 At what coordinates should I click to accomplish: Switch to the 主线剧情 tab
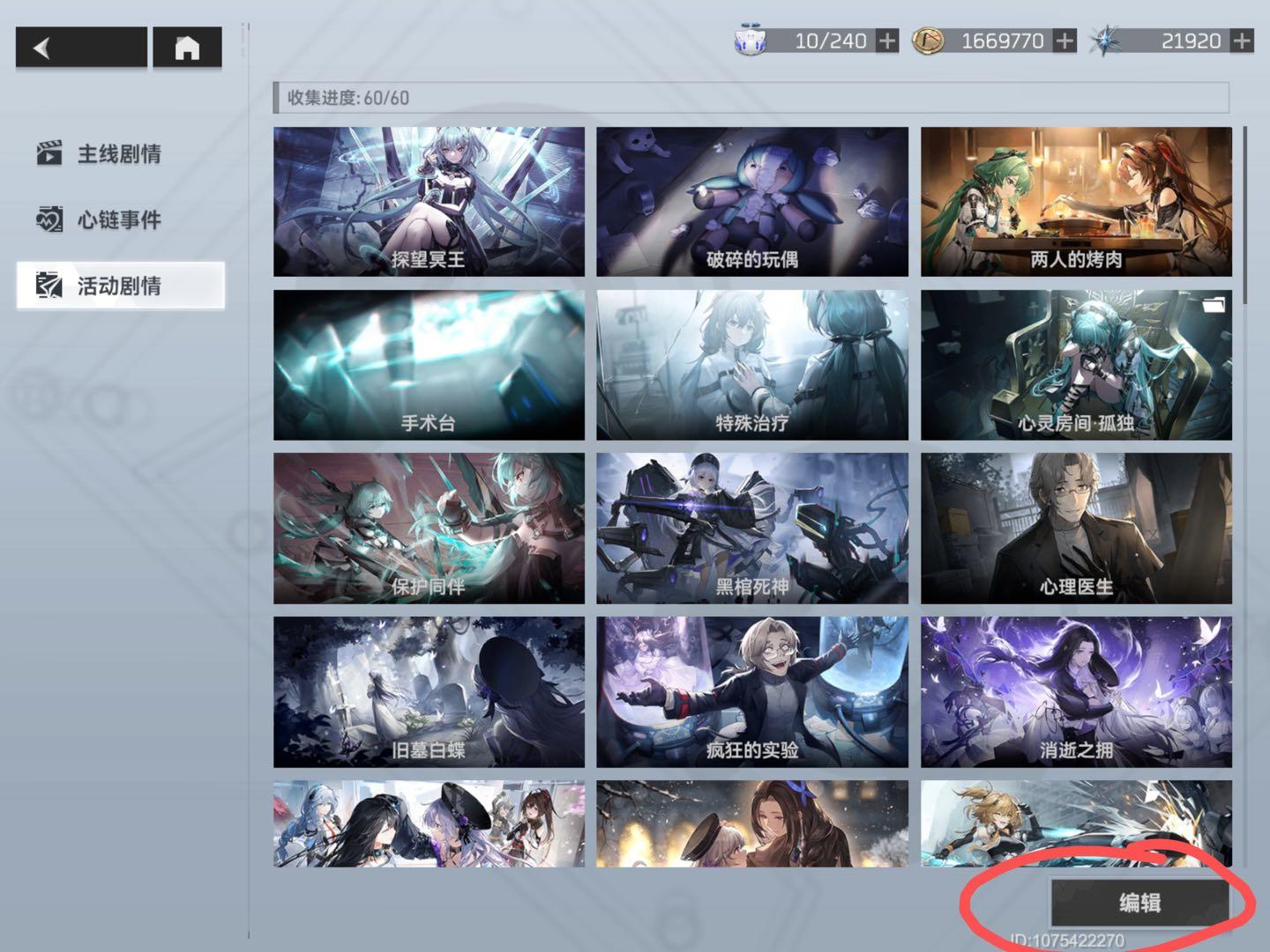[120, 153]
